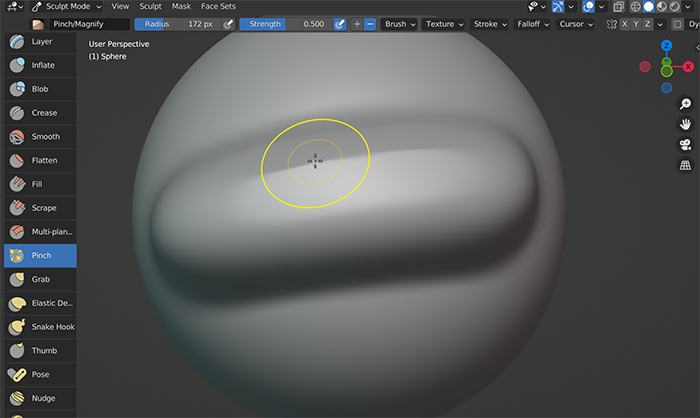Select the Blob brush tool
Image resolution: width=700 pixels, height=418 pixels.
(40, 89)
